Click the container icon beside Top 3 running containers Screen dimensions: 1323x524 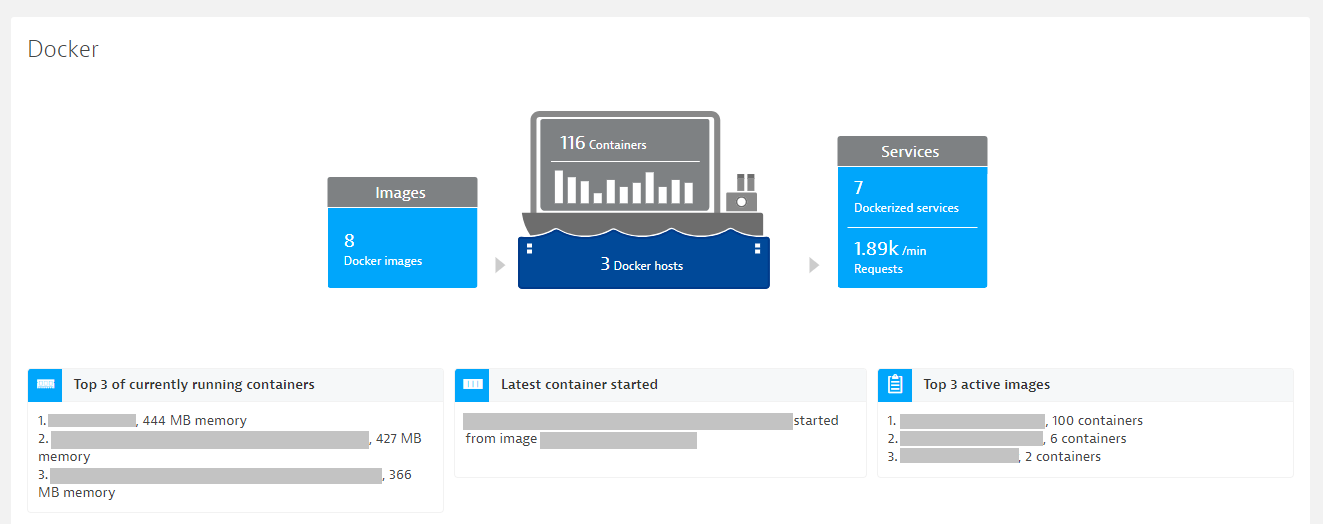pos(45,384)
